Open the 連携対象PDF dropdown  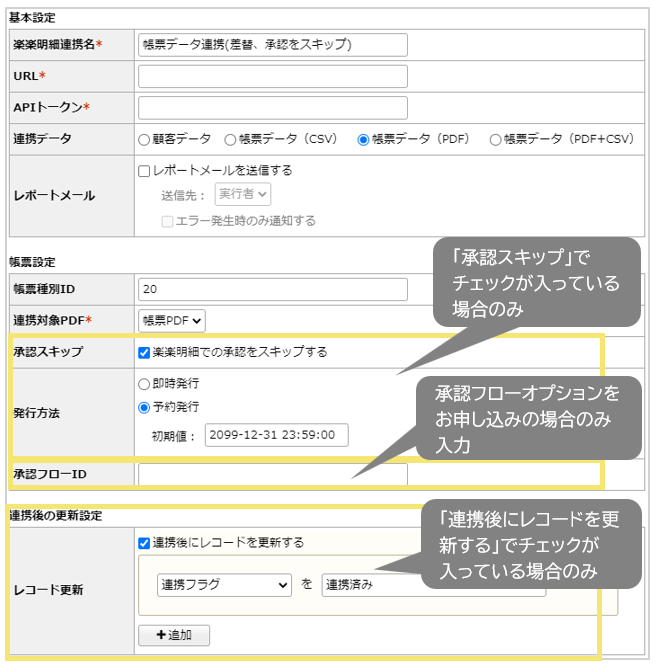pos(172,320)
